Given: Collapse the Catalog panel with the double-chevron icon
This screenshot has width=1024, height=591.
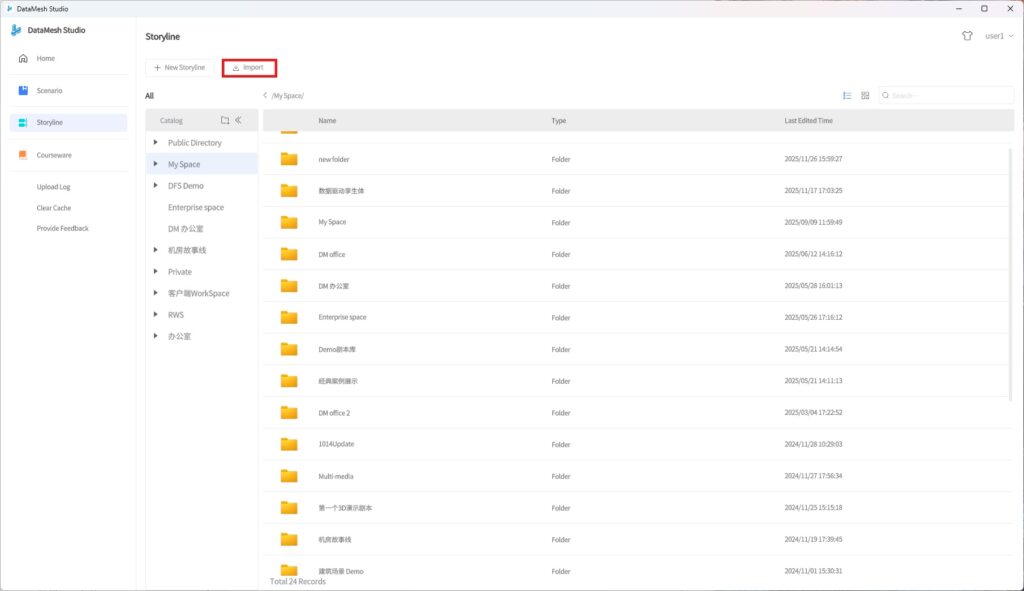Looking at the screenshot, I should 238,120.
